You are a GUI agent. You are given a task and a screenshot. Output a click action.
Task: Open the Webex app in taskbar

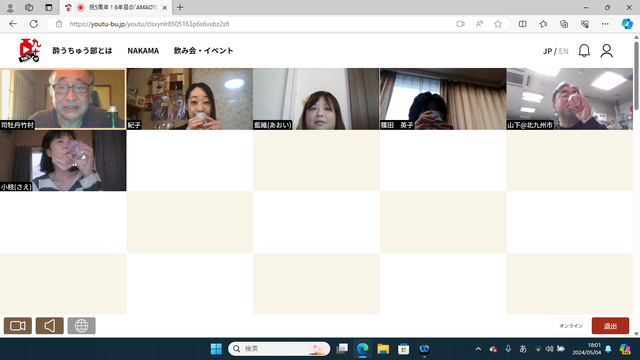[424, 349]
